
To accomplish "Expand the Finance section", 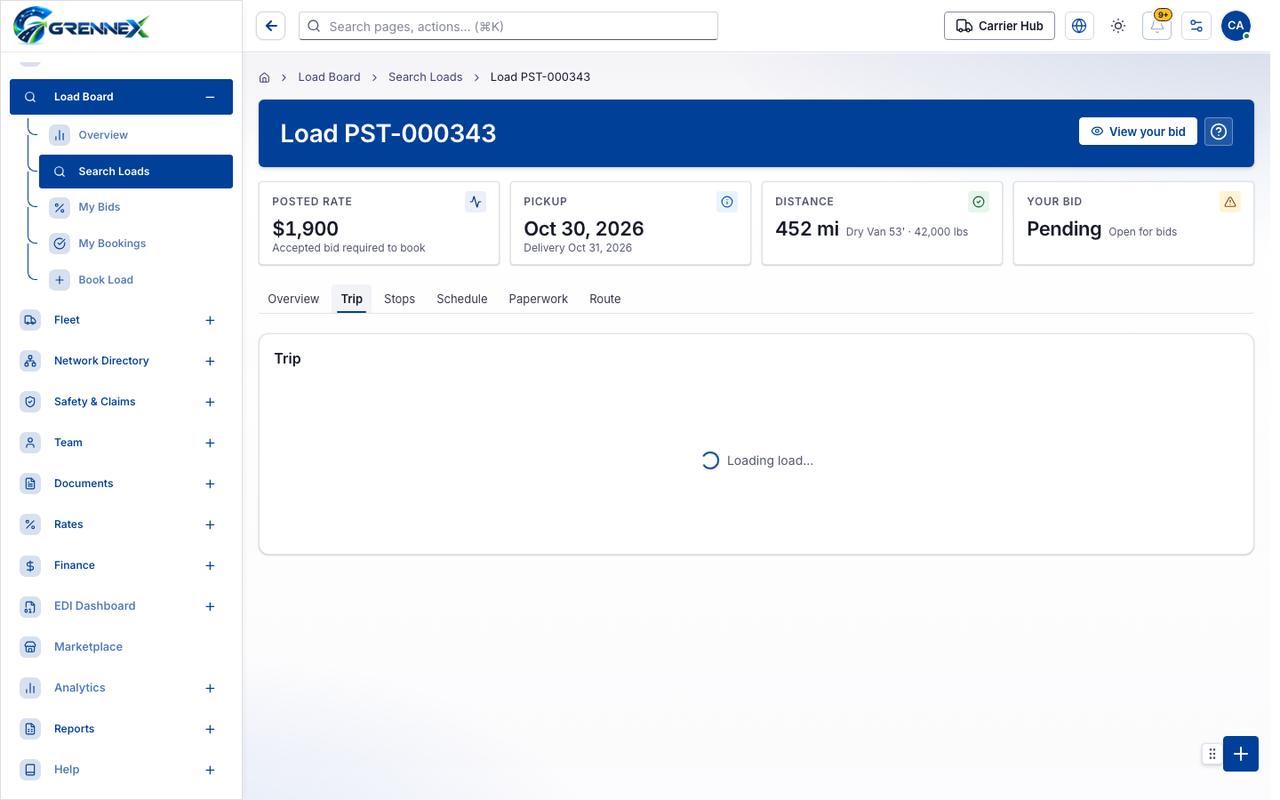I will click(210, 566).
